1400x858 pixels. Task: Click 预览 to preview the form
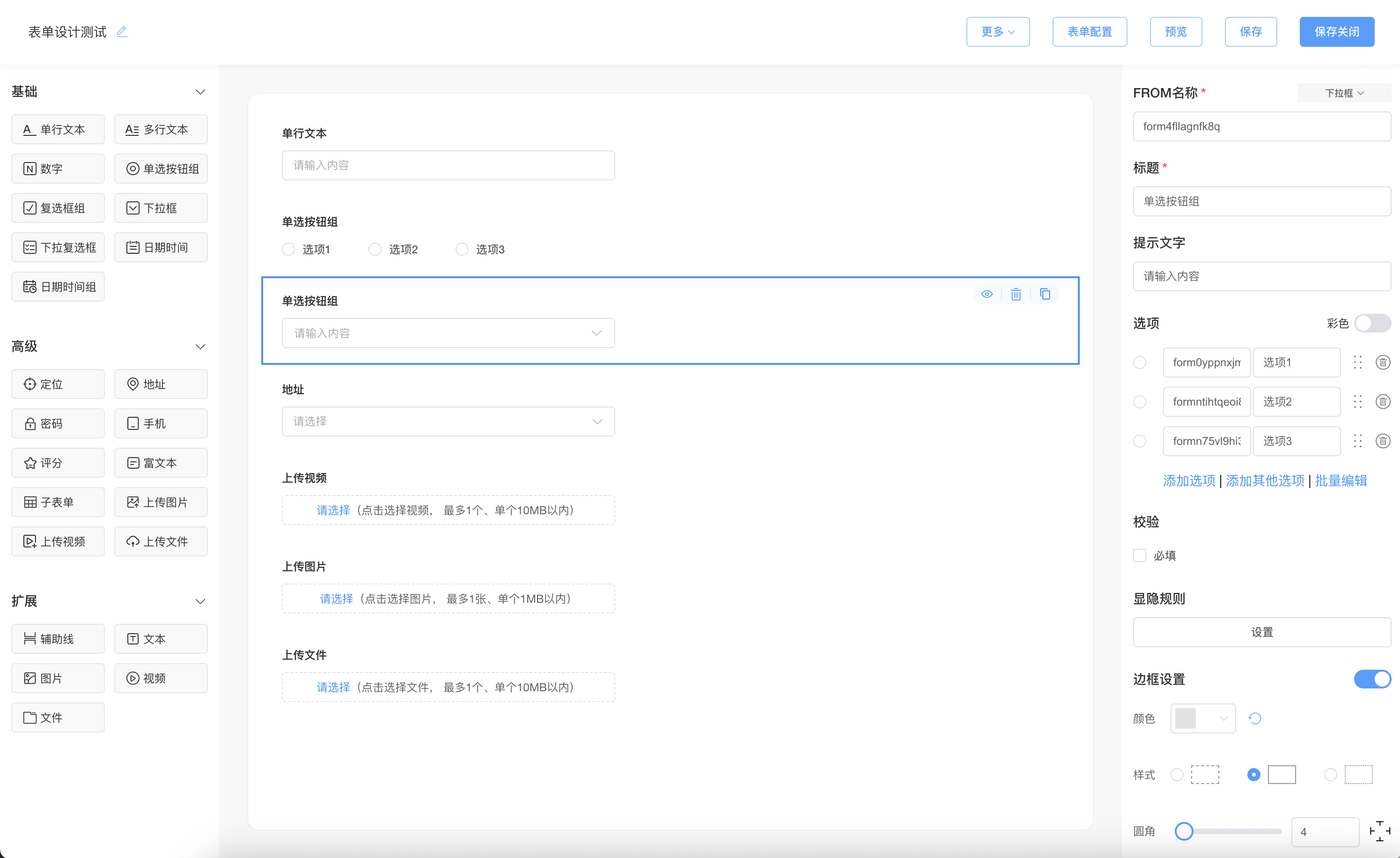coord(1176,32)
